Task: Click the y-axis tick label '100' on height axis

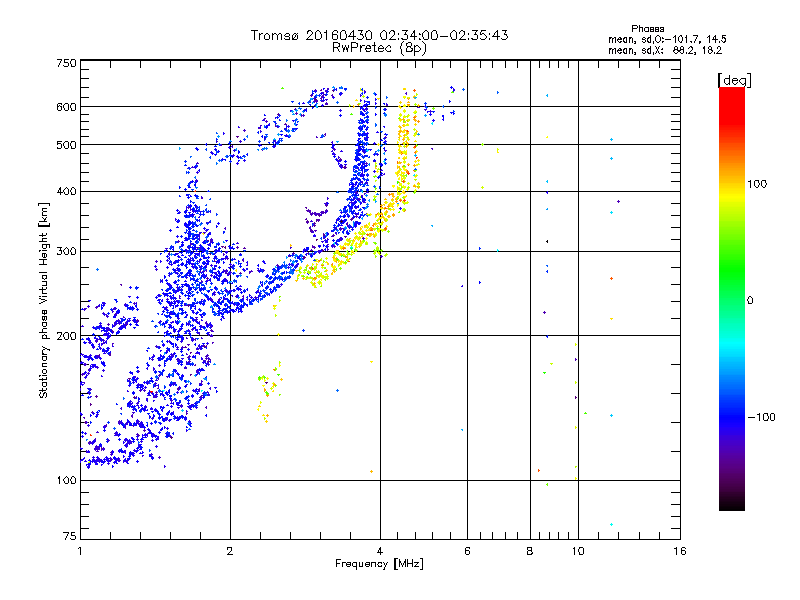Action: (x=66, y=481)
